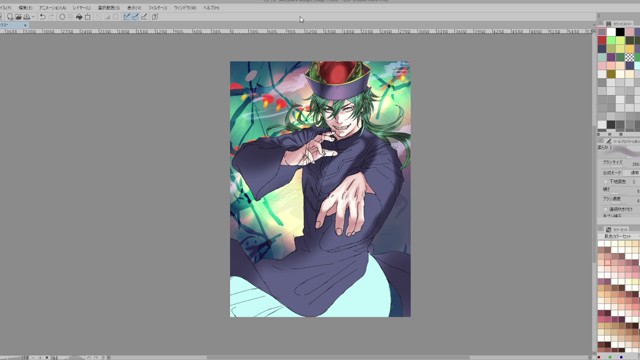Click the Scale/Rotate transform icon
640x360 pixels.
tap(88, 17)
